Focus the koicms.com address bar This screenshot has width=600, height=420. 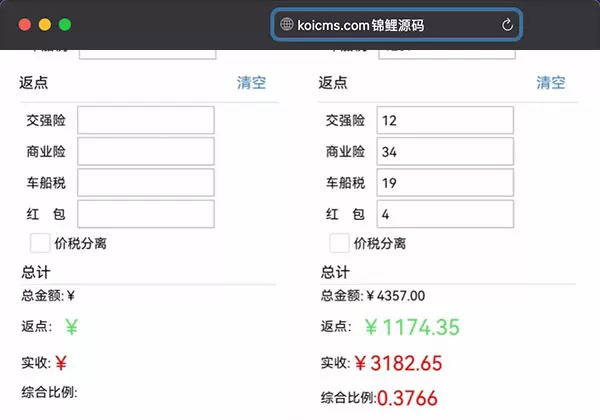[397, 25]
